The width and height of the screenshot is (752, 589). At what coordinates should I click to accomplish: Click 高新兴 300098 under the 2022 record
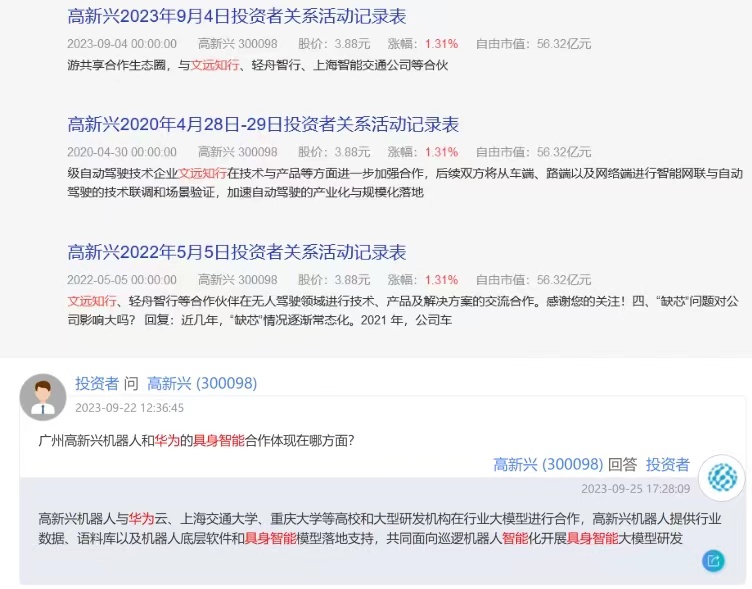(x=238, y=280)
